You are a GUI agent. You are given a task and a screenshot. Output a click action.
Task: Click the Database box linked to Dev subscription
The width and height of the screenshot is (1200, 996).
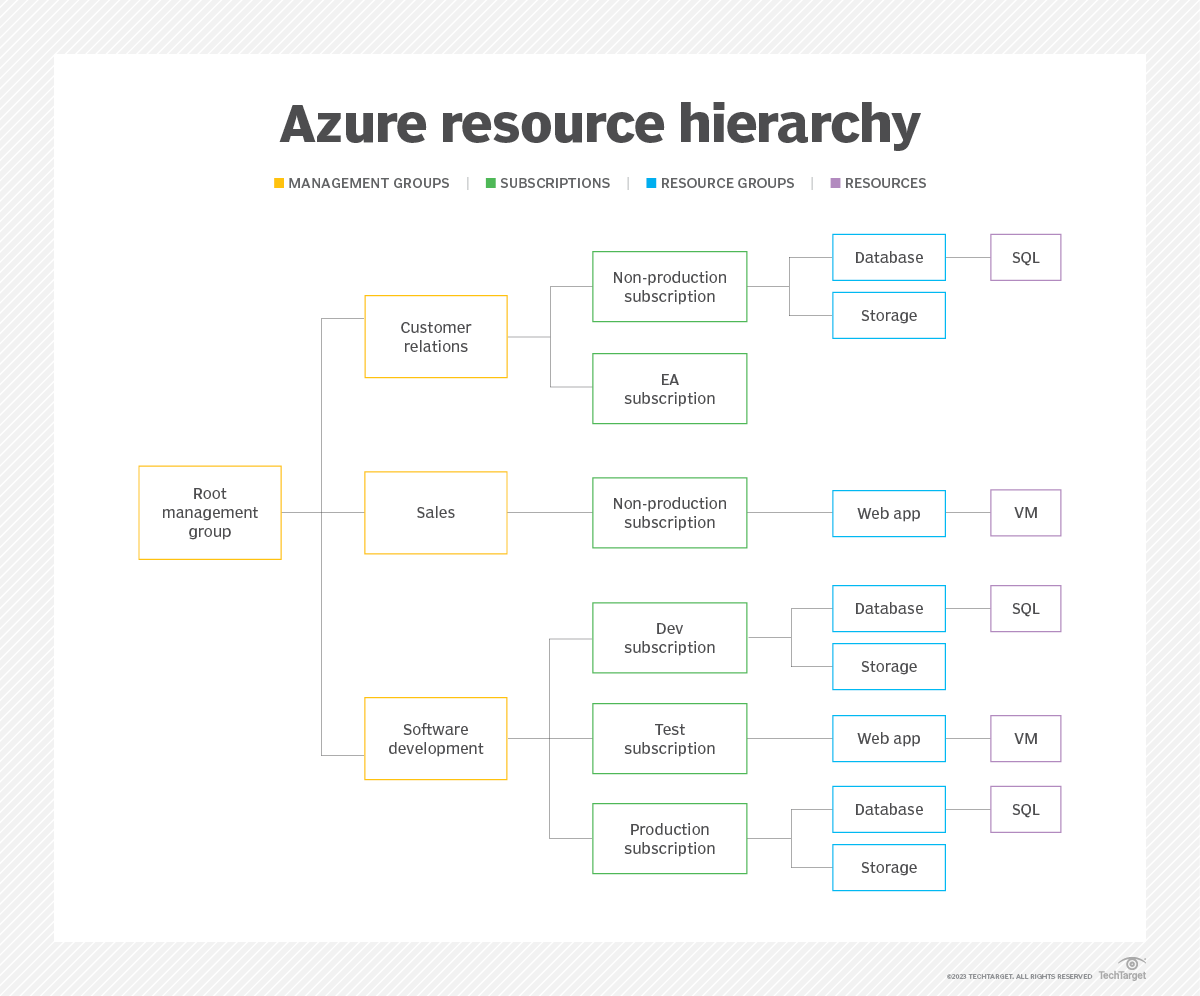888,608
